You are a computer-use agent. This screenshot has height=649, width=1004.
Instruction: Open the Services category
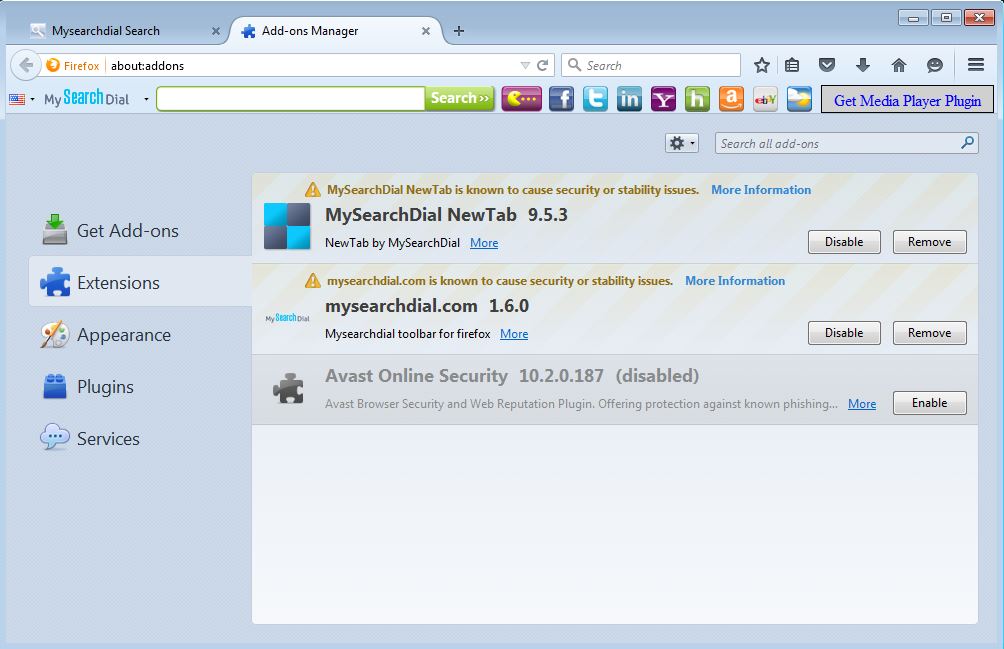pos(140,438)
